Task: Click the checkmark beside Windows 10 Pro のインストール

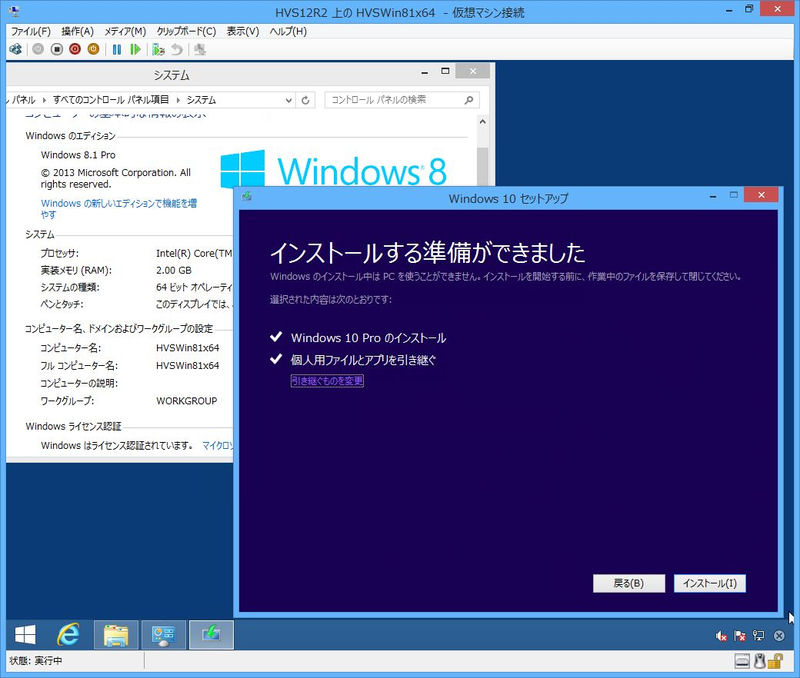Action: pyautogui.click(x=276, y=337)
